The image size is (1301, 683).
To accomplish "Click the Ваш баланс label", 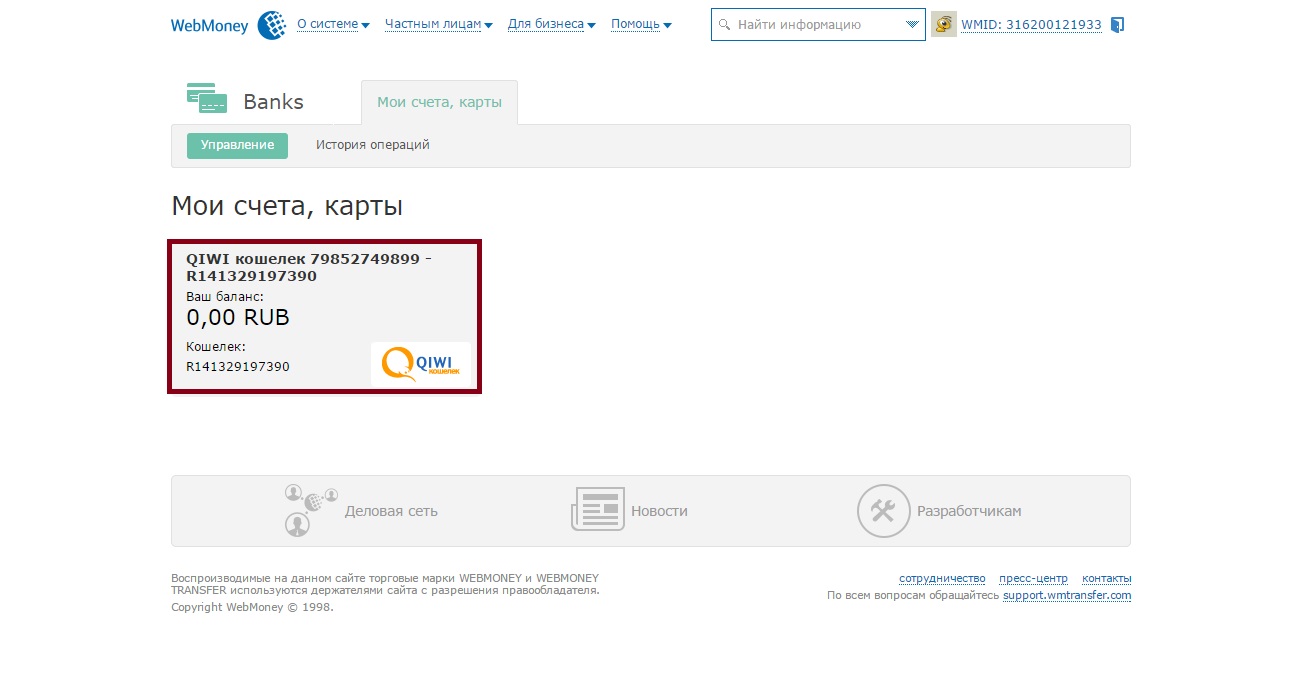I will (x=225, y=297).
